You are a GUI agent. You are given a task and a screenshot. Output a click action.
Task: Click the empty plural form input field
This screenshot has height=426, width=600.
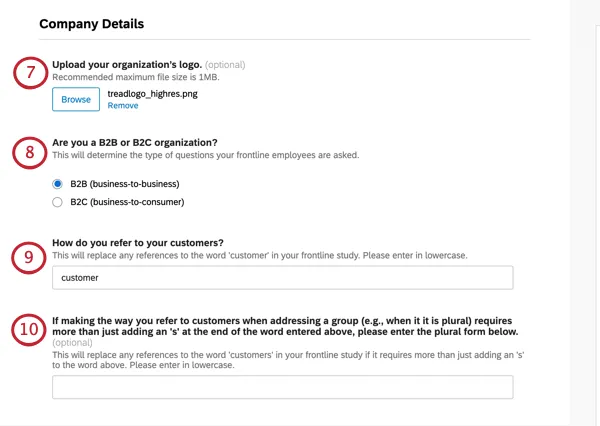click(x=282, y=387)
